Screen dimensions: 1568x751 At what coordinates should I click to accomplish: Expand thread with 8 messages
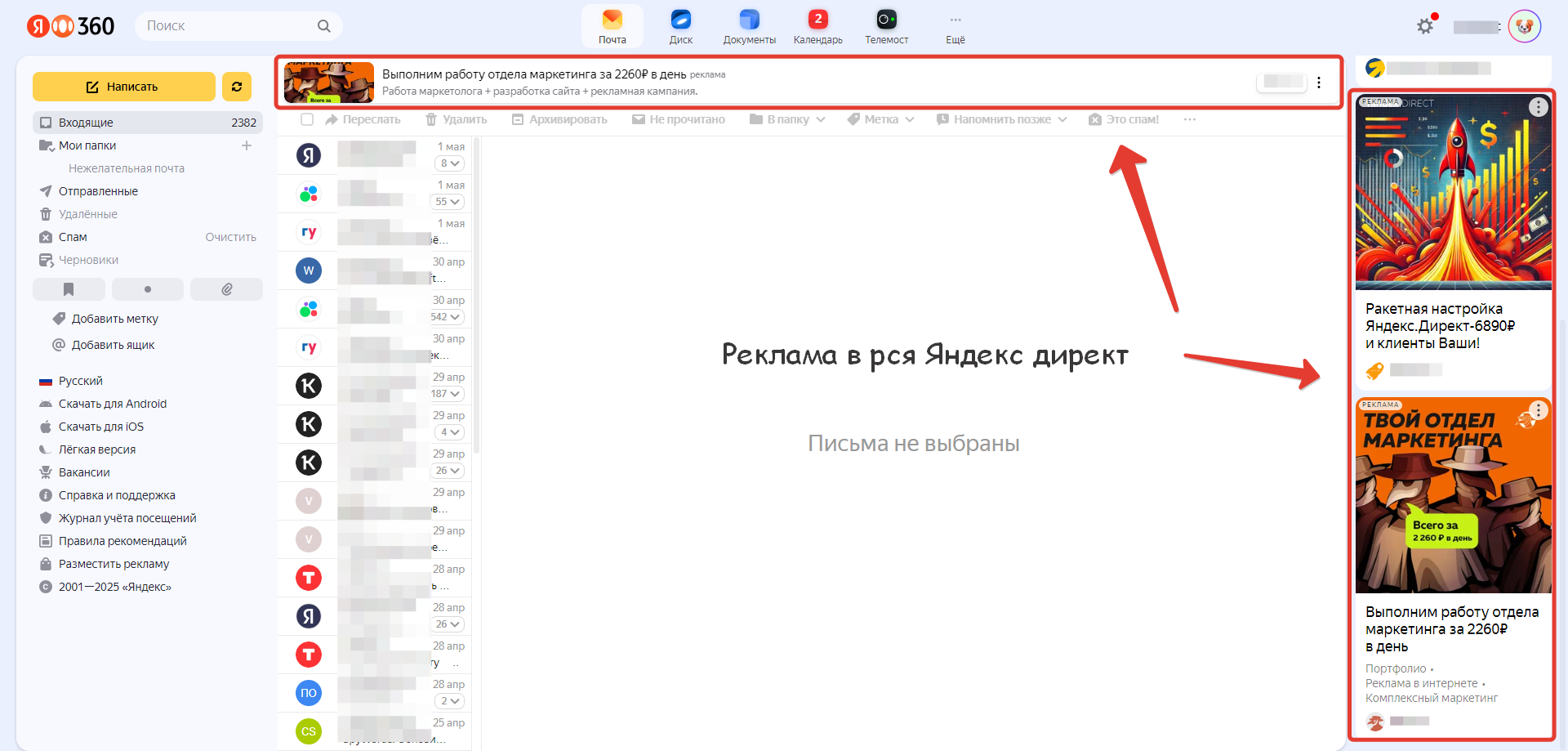click(x=449, y=163)
